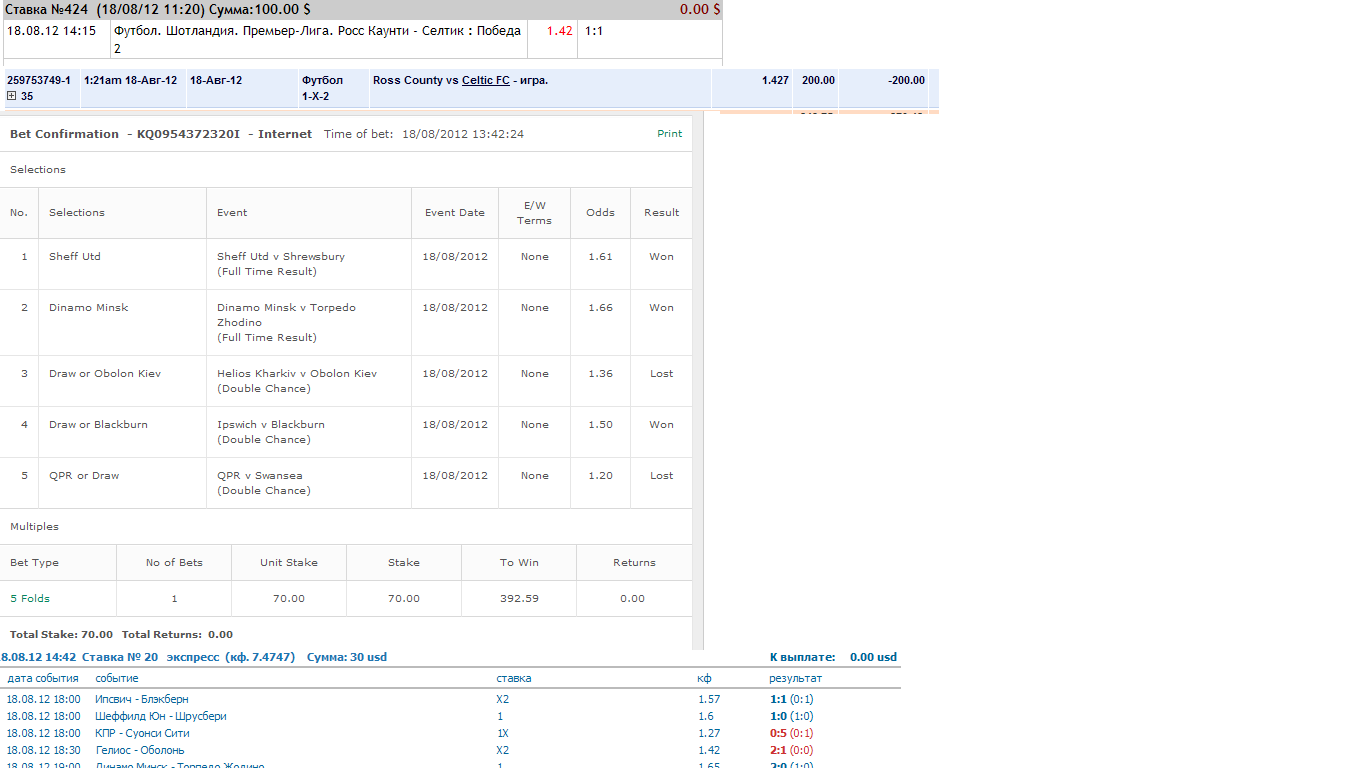Select the Sheff Utd selection name

[x=75, y=257]
